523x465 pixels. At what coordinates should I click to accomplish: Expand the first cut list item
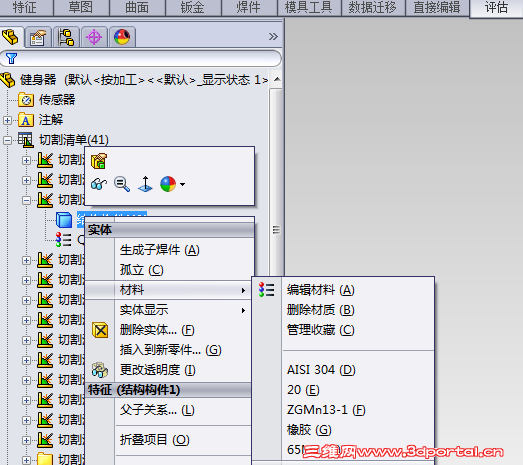[x=26, y=160]
